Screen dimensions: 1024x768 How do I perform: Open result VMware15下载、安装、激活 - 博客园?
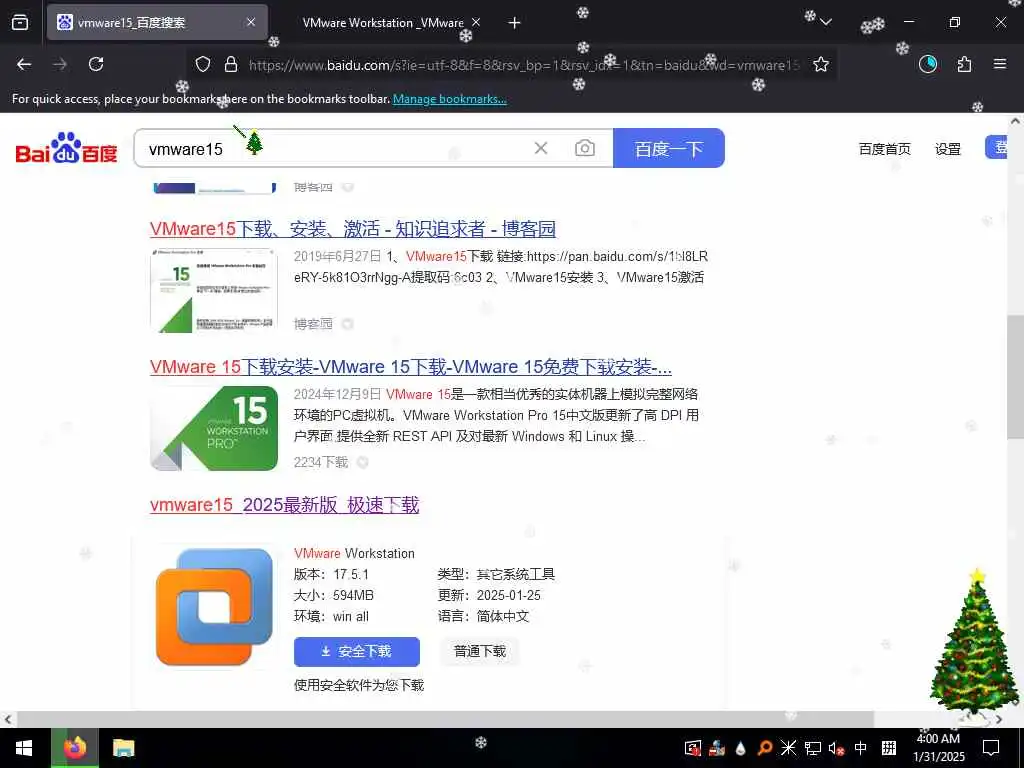tap(353, 229)
